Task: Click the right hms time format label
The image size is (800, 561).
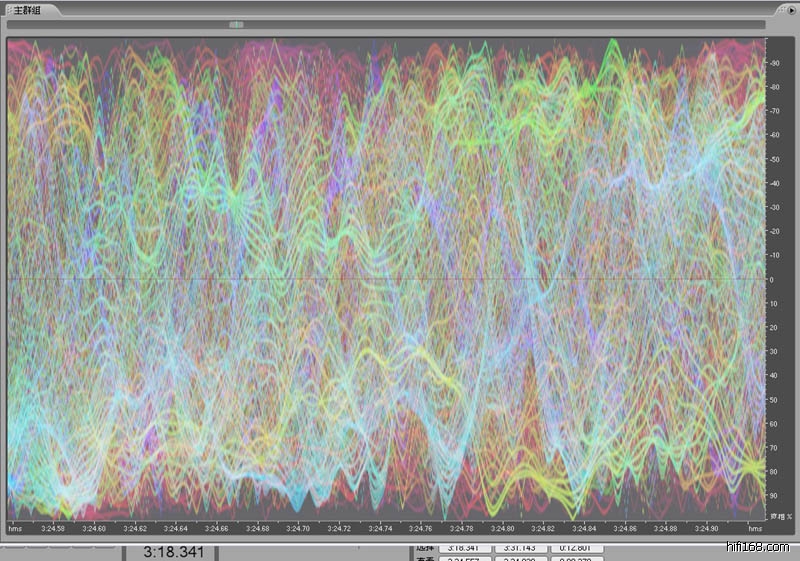Action: click(755, 528)
